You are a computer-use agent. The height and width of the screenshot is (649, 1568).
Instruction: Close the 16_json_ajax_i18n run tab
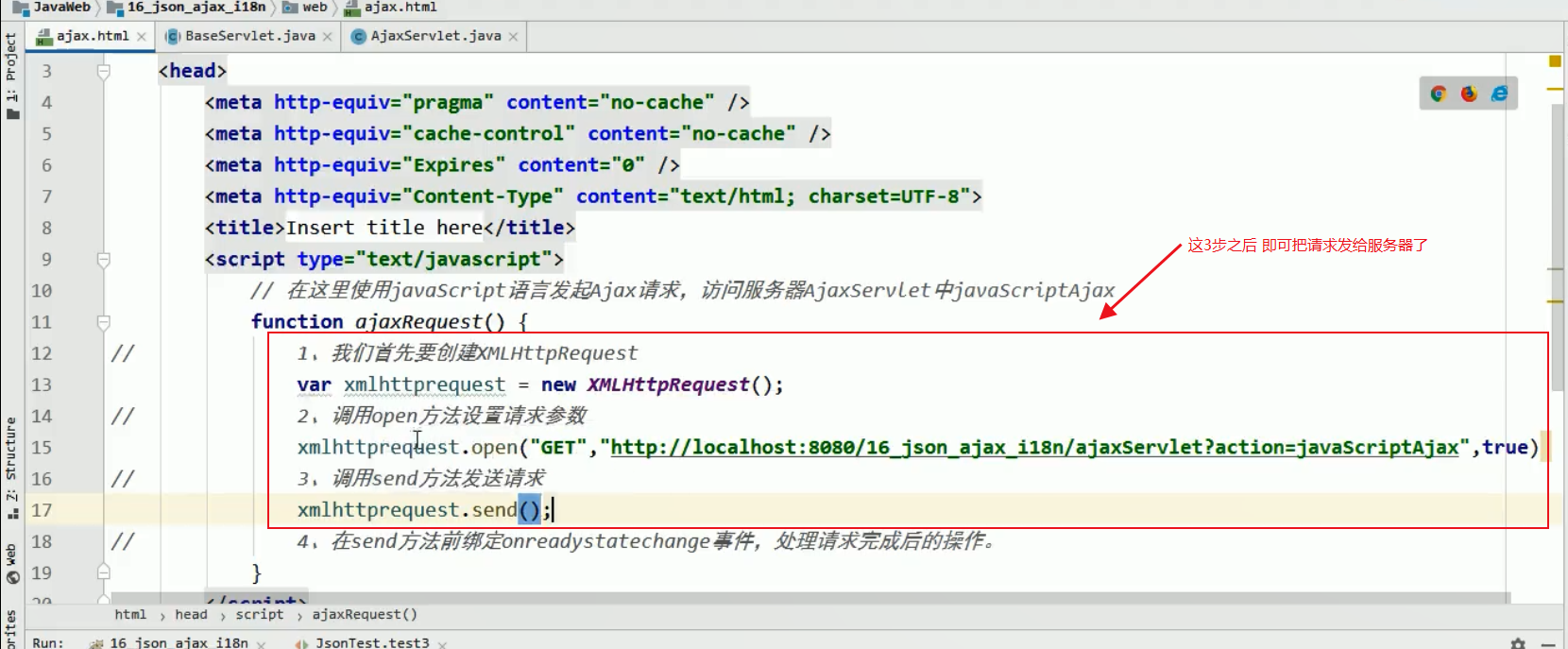pyautogui.click(x=261, y=644)
